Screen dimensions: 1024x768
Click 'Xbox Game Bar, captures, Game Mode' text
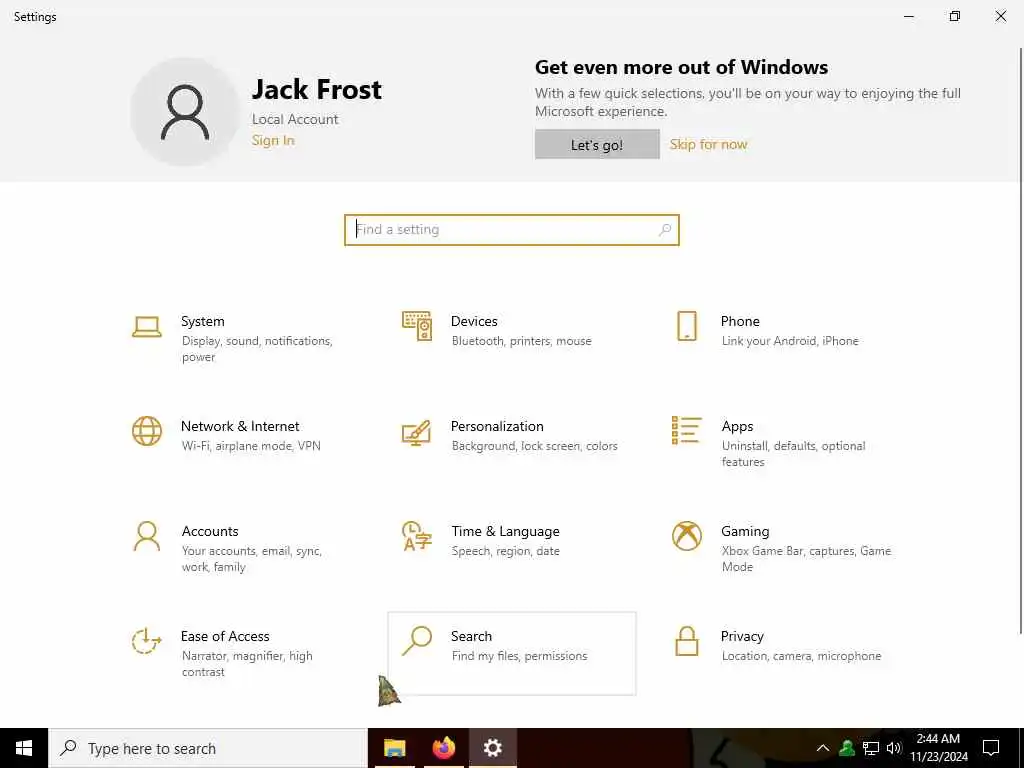[x=807, y=559]
